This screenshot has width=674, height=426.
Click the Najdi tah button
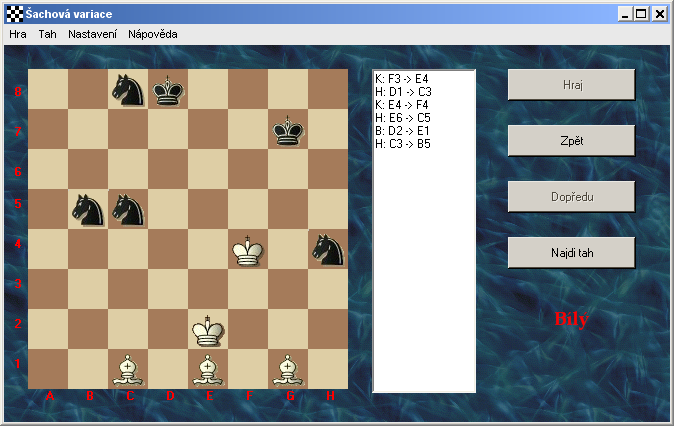pyautogui.click(x=571, y=253)
